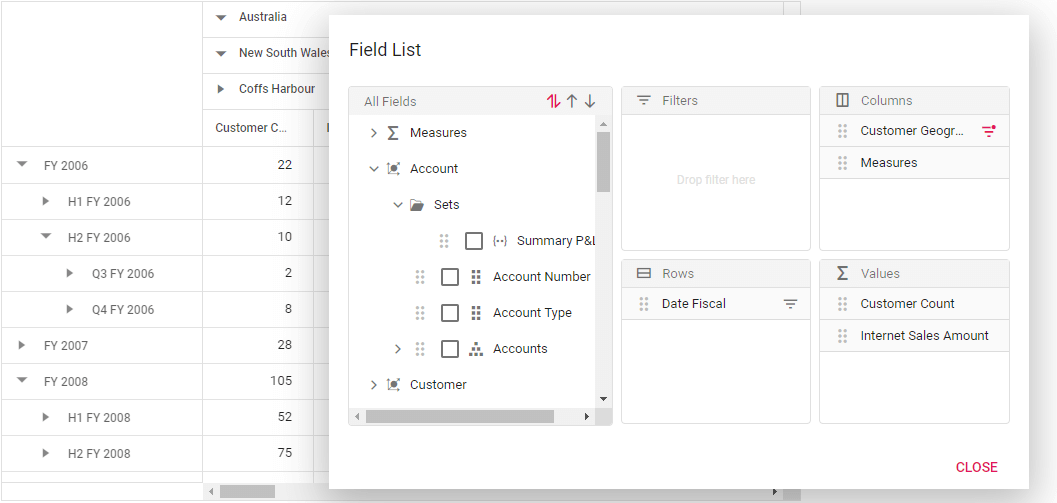Click the field tree horizontal scrollbar

pos(460,416)
